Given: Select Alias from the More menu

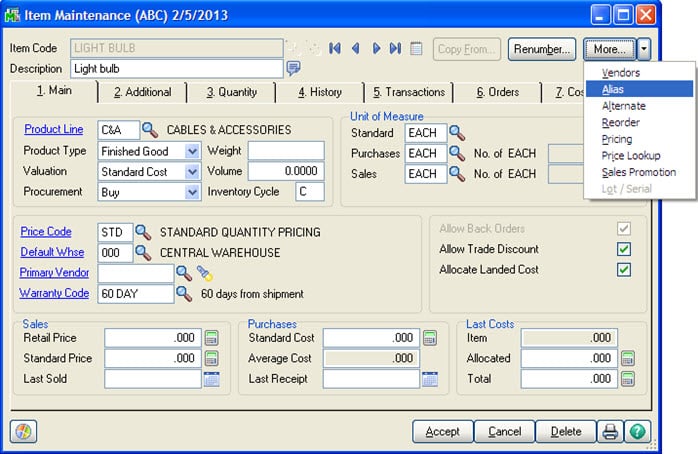Looking at the screenshot, I should (614, 90).
